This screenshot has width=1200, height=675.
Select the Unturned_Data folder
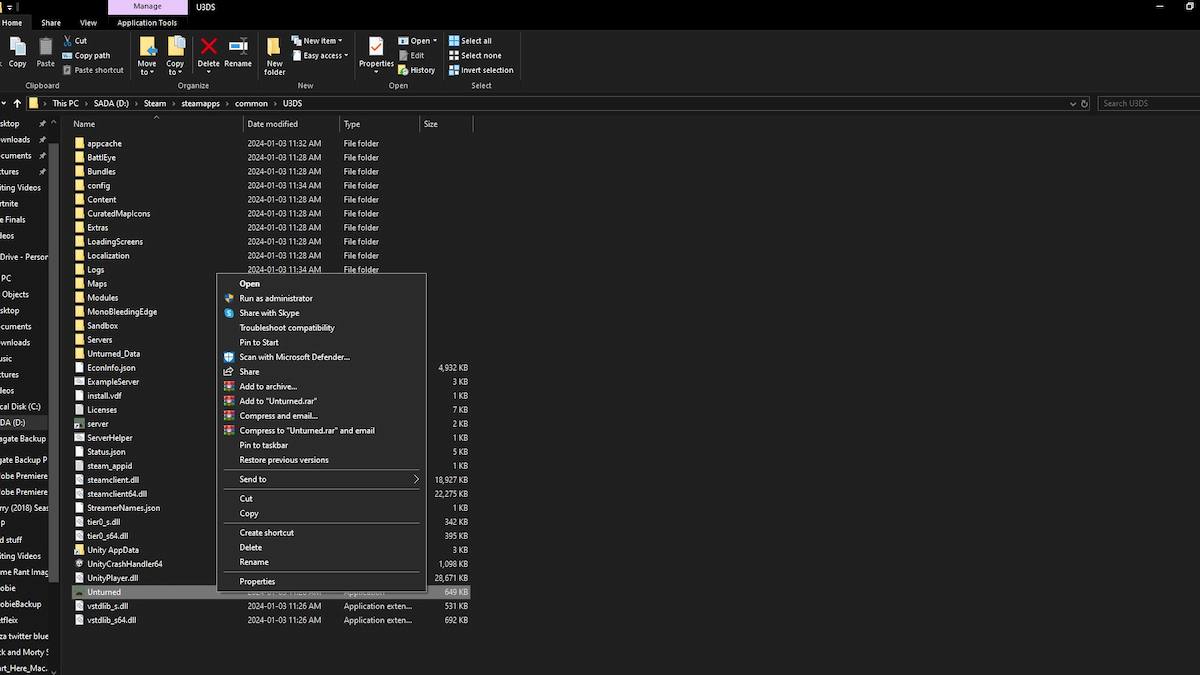pos(113,354)
